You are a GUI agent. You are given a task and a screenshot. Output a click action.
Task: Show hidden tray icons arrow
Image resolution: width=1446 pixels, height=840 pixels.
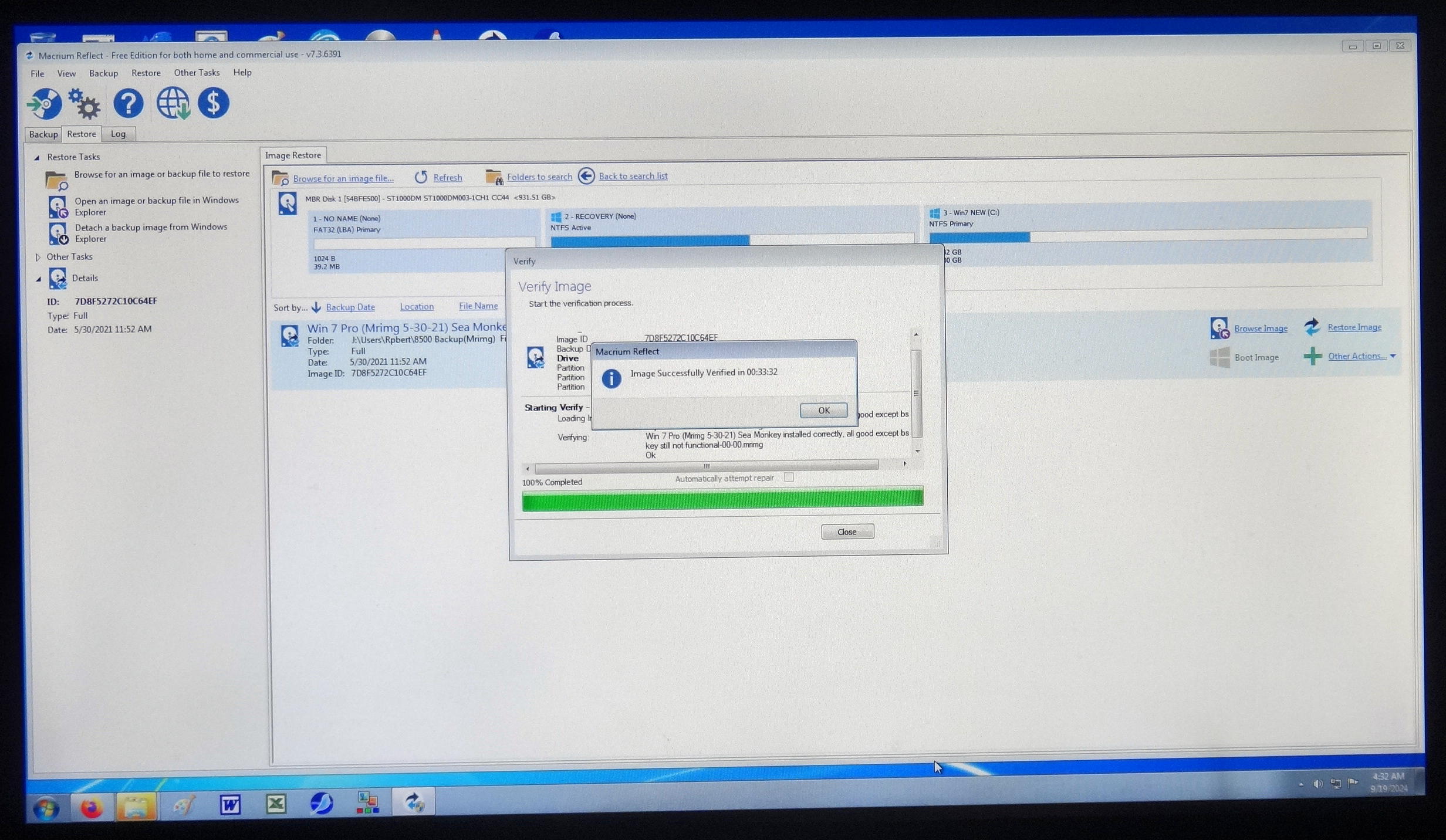click(x=1301, y=784)
